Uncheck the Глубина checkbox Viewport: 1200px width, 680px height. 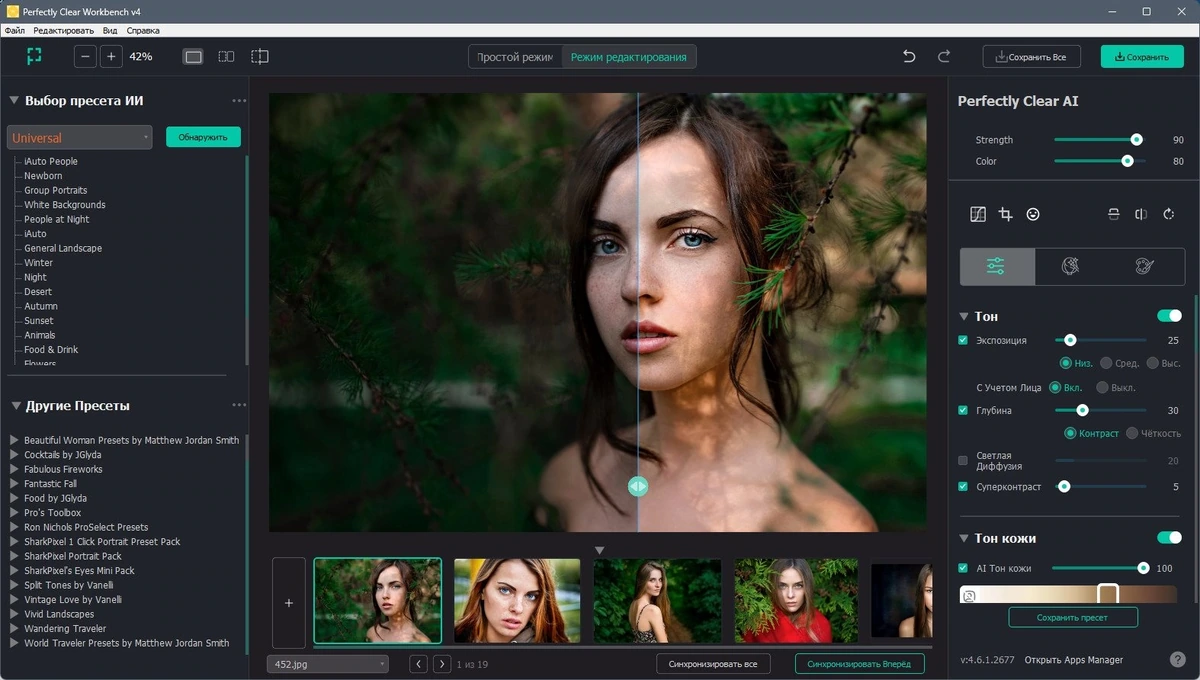[x=963, y=410]
